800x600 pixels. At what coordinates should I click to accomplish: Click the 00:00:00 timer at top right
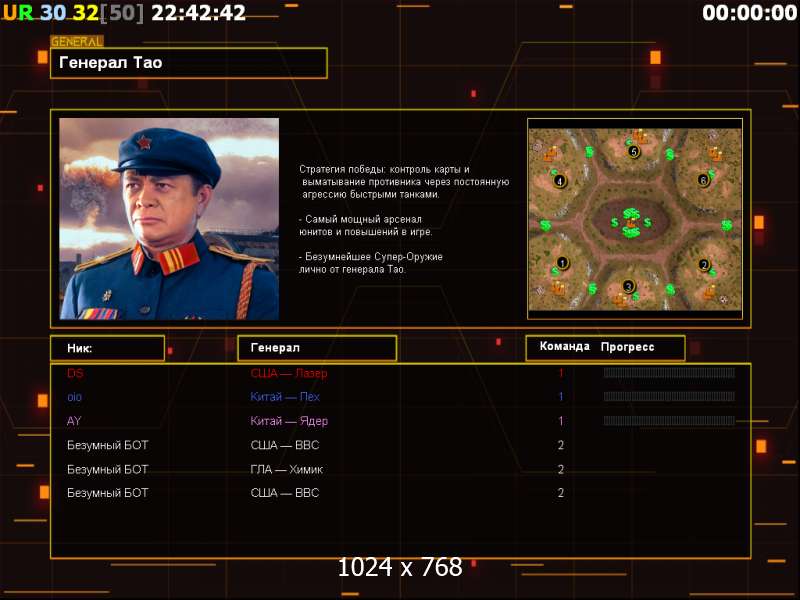point(749,13)
